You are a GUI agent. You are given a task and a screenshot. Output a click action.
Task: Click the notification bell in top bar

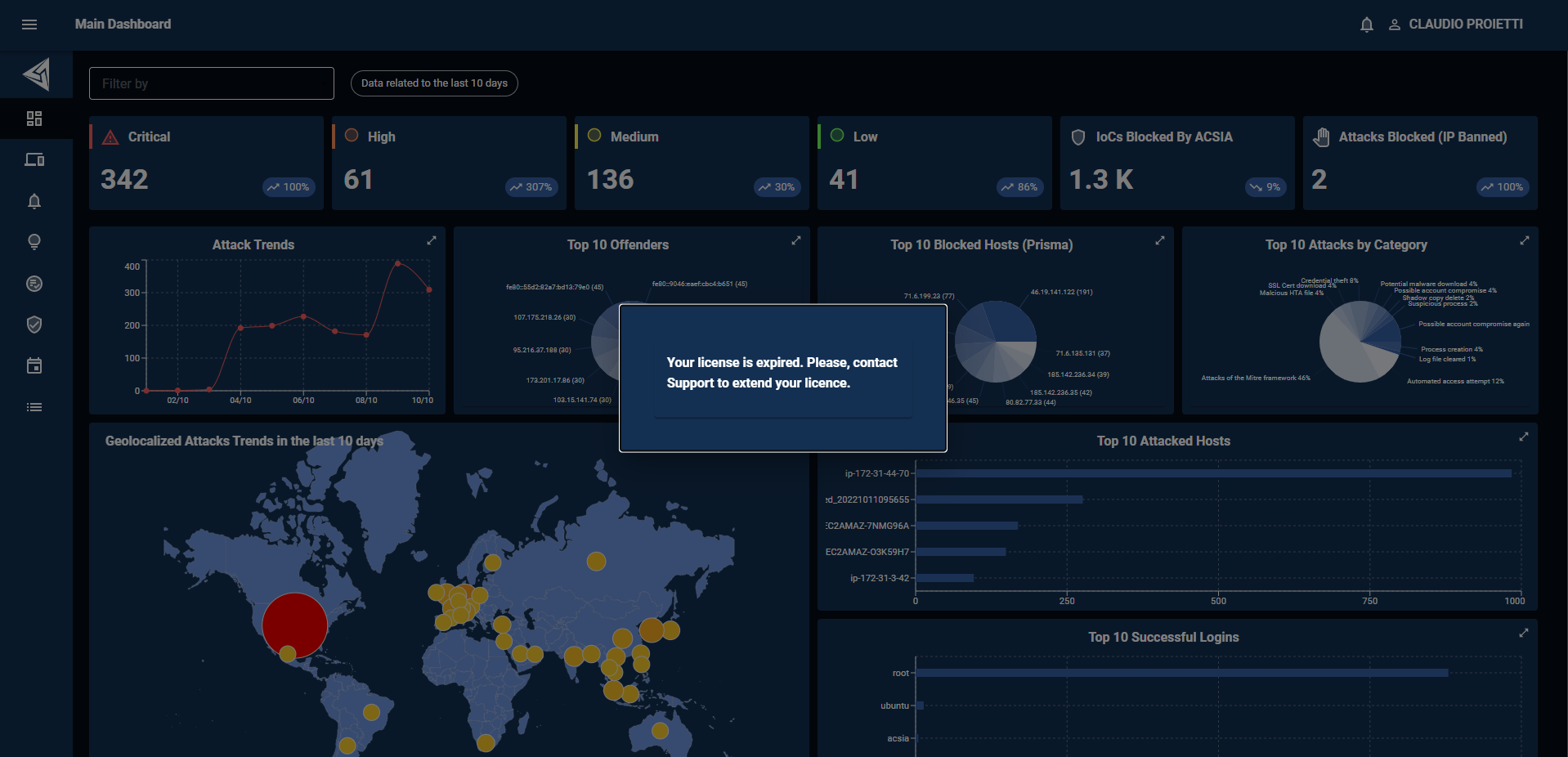point(1366,25)
